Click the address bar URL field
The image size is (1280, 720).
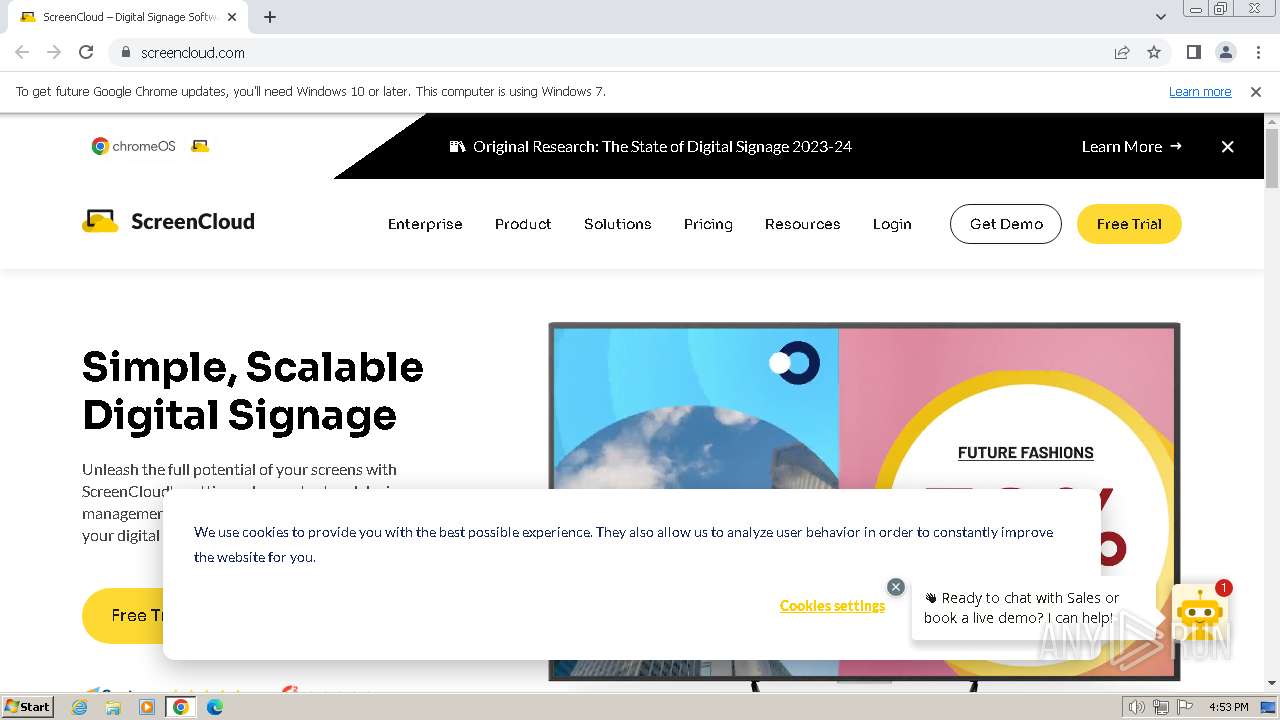click(620, 52)
